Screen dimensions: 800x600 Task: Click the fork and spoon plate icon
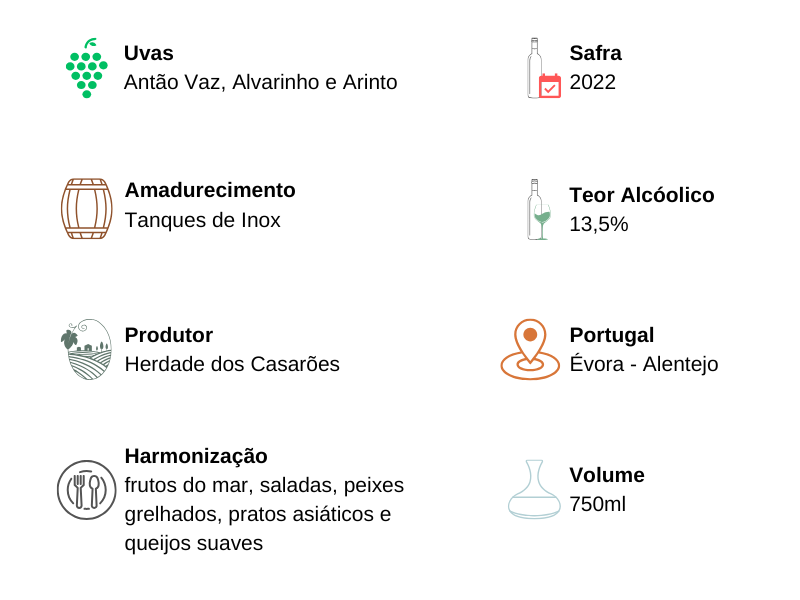(x=86, y=490)
